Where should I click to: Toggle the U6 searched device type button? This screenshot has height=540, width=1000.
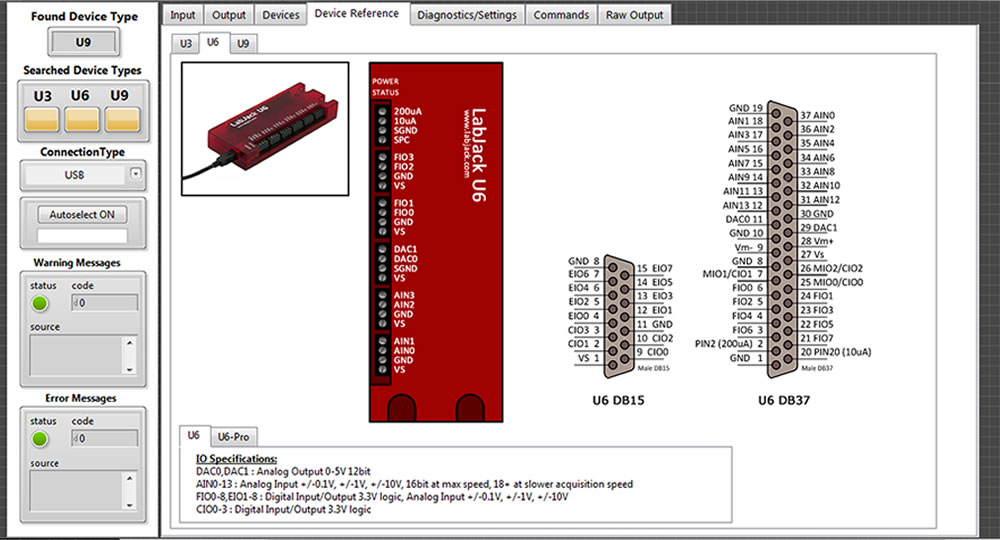[82, 119]
